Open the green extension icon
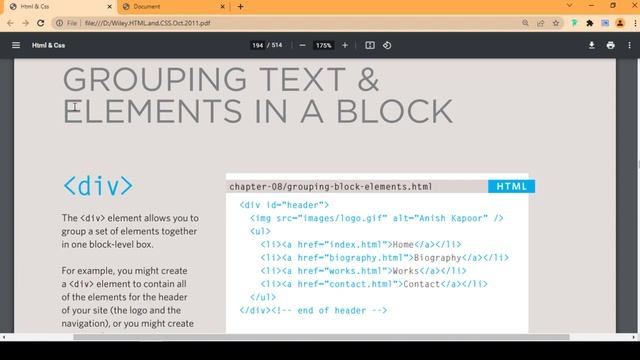This screenshot has height=360, width=640. click(x=574, y=23)
